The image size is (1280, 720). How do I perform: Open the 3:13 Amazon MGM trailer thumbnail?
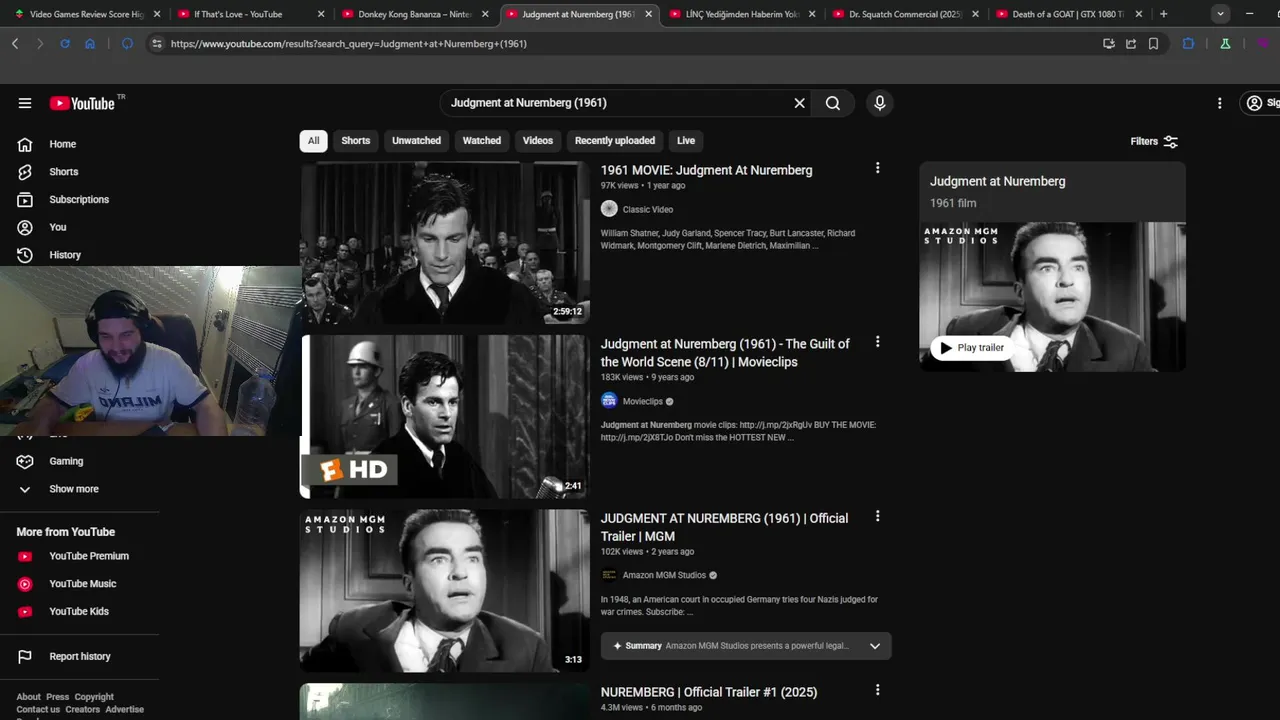pyautogui.click(x=445, y=591)
